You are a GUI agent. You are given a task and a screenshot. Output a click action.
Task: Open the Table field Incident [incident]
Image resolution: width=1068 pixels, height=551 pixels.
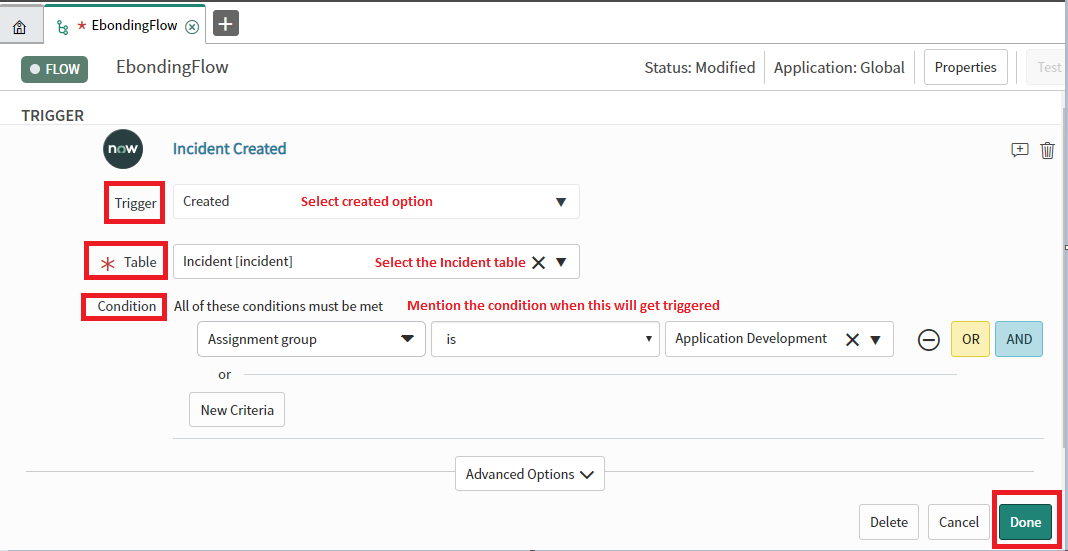click(376, 262)
